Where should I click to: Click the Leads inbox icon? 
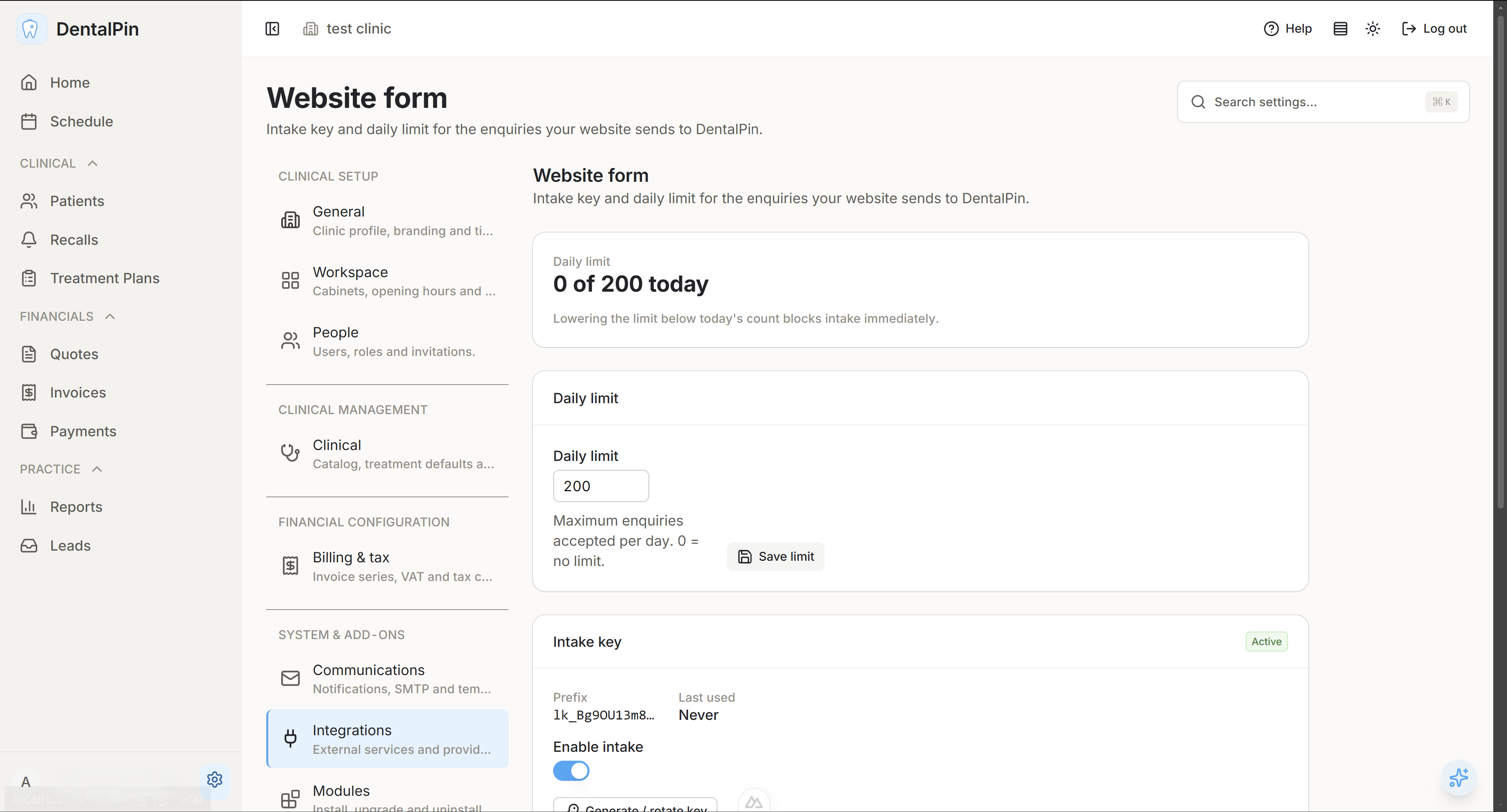[x=29, y=545]
